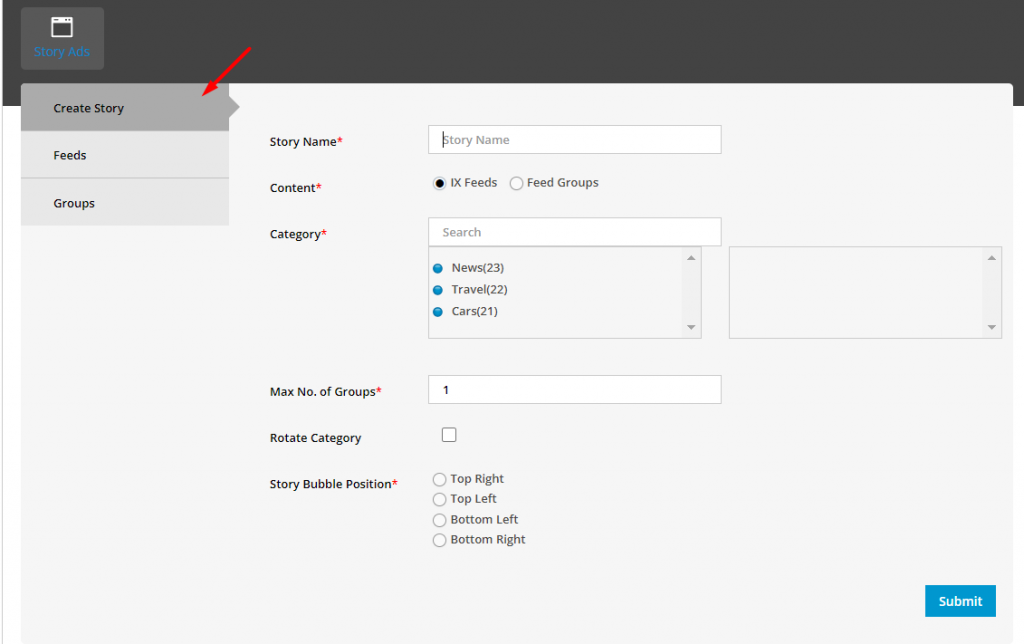1024x644 pixels.
Task: Select Top Right bubble position
Action: 440,479
